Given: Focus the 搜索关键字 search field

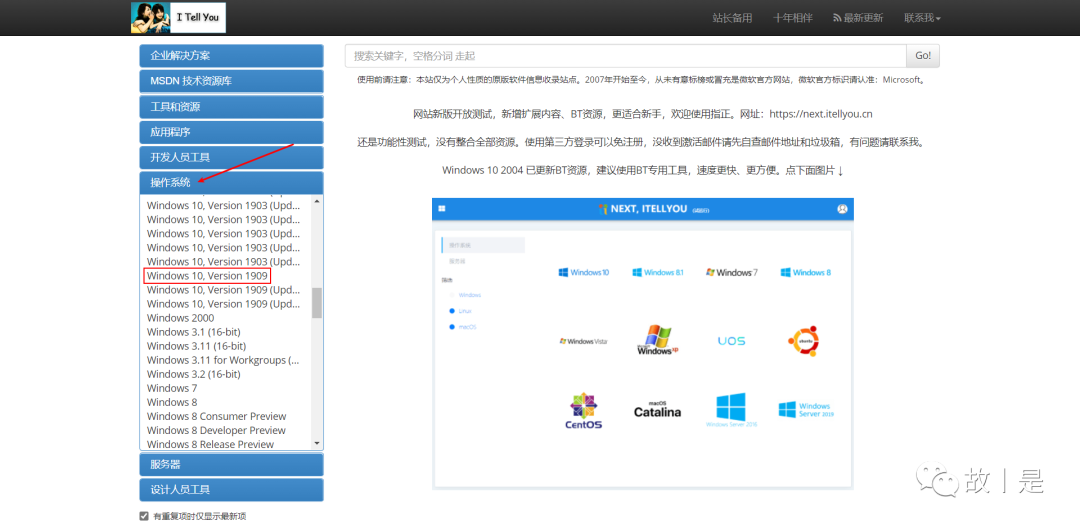Looking at the screenshot, I should (625, 56).
